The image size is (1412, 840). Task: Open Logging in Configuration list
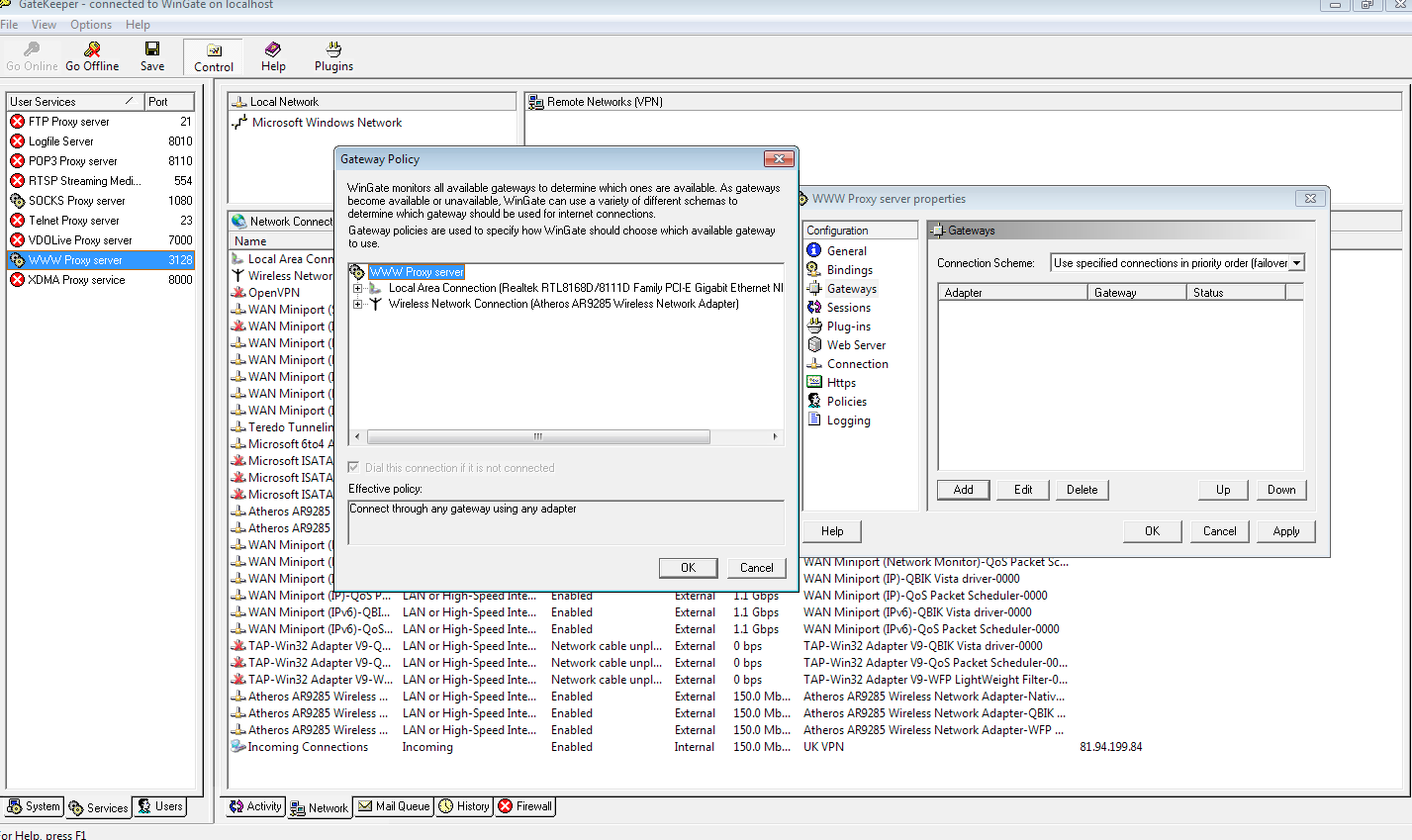[x=848, y=420]
